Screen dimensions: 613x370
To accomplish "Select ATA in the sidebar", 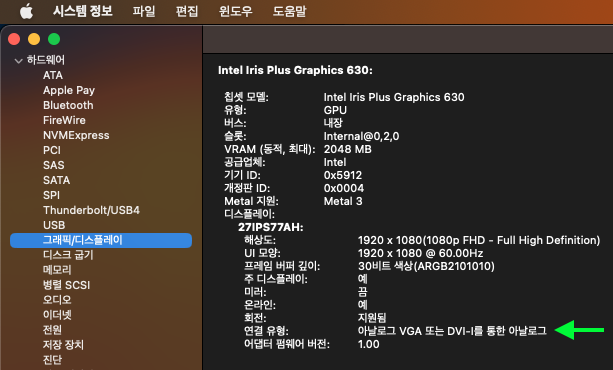I will [x=53, y=75].
